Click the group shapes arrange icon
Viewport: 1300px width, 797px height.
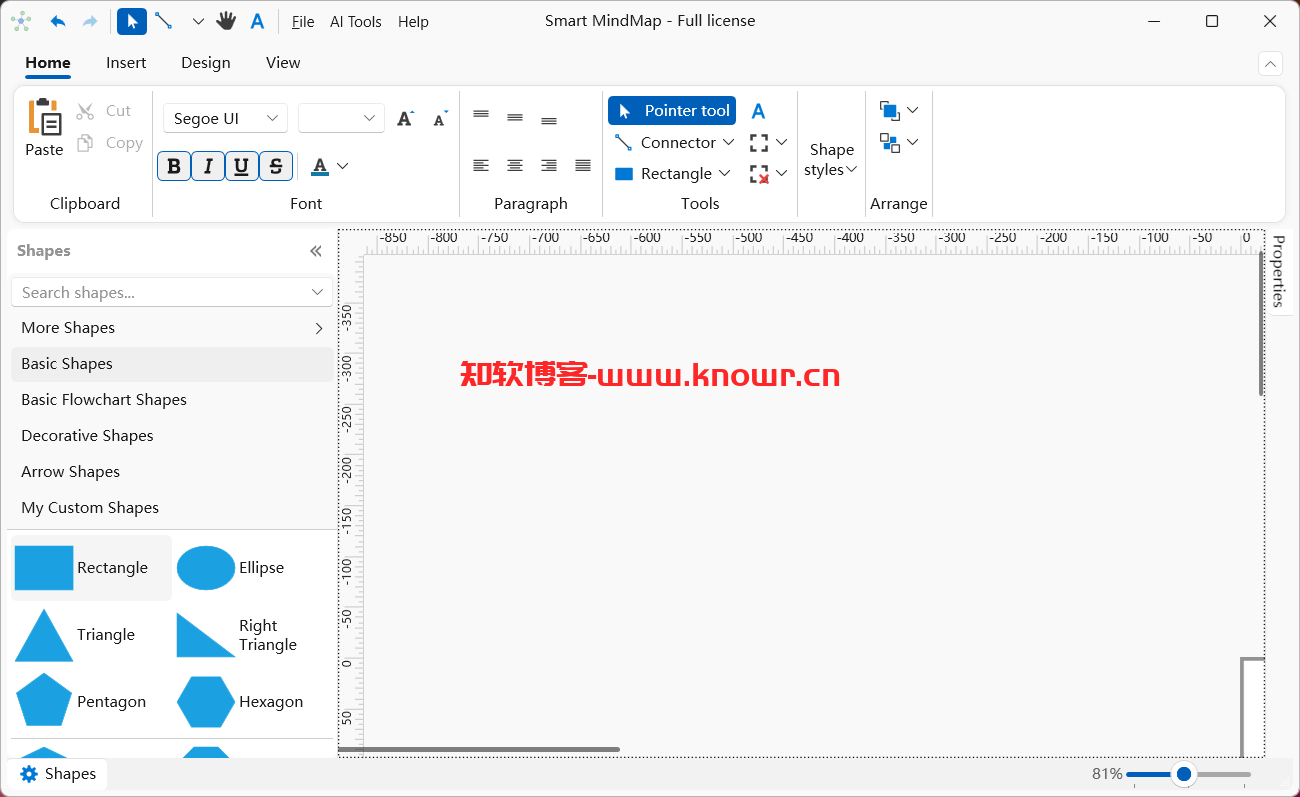(x=889, y=142)
